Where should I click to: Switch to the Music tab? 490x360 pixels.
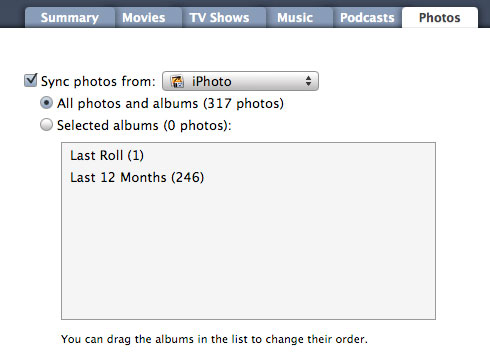(x=295, y=18)
